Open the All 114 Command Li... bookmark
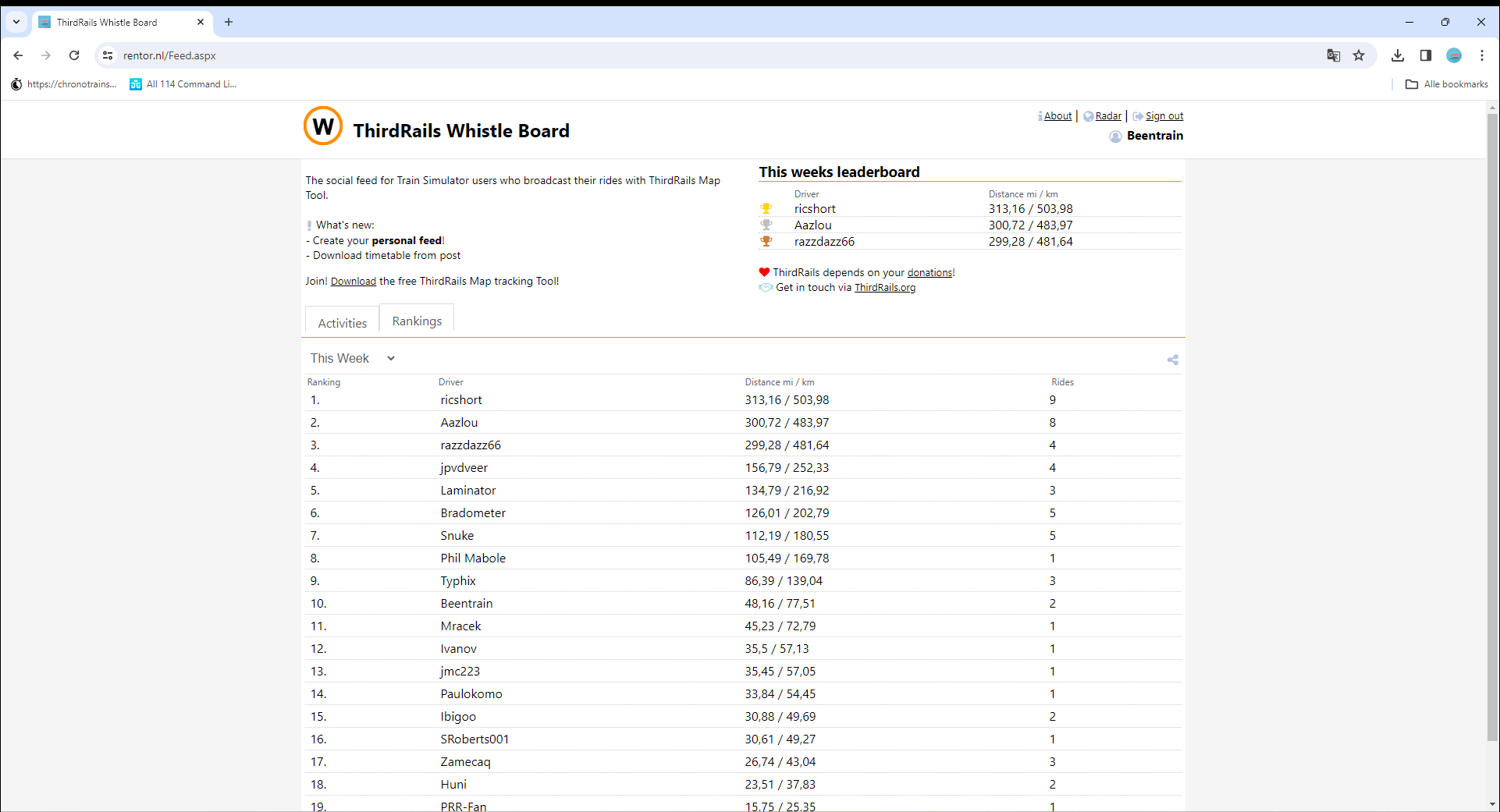The width and height of the screenshot is (1500, 812). [x=183, y=84]
